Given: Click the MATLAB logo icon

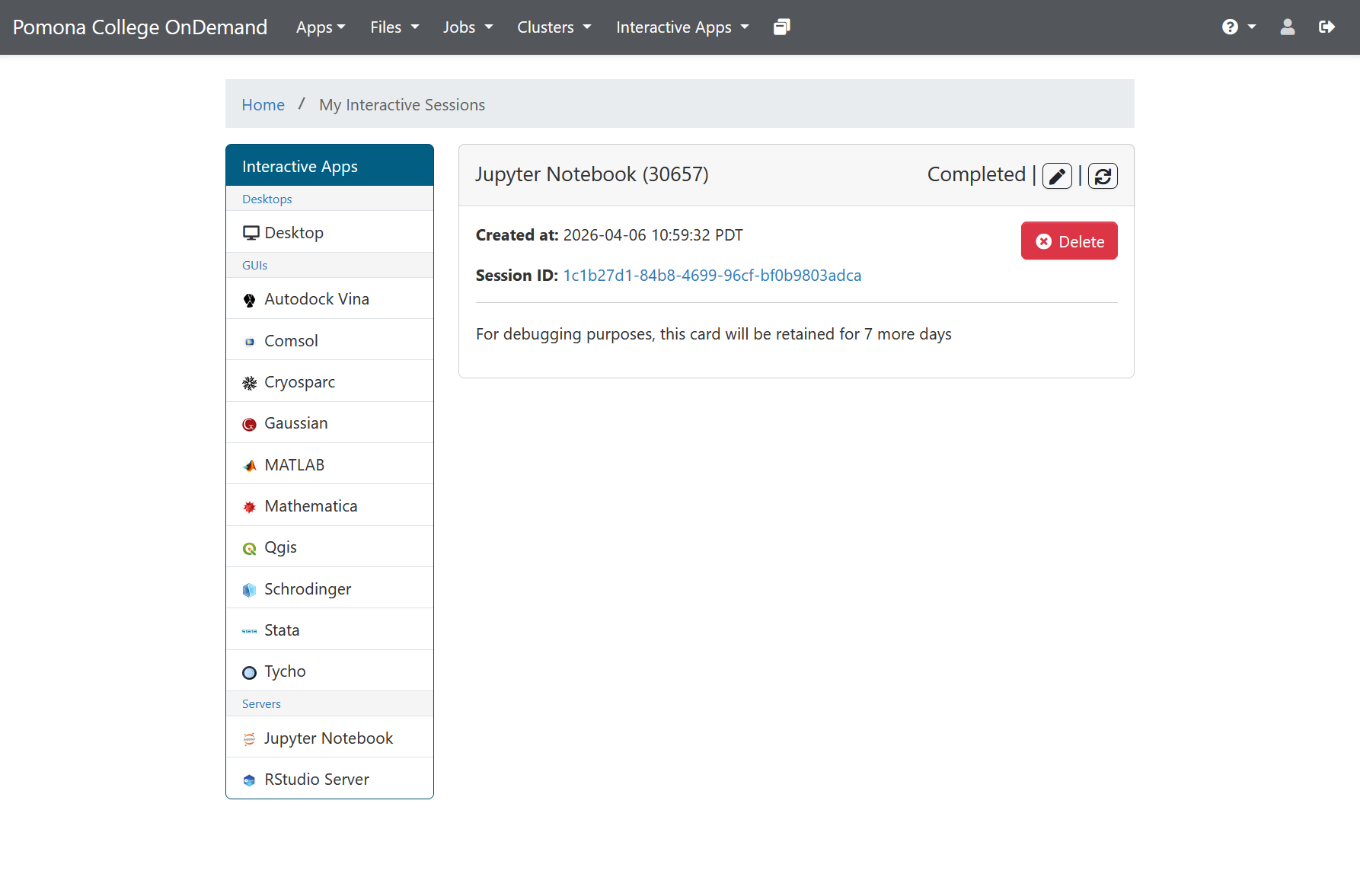Looking at the screenshot, I should (249, 466).
